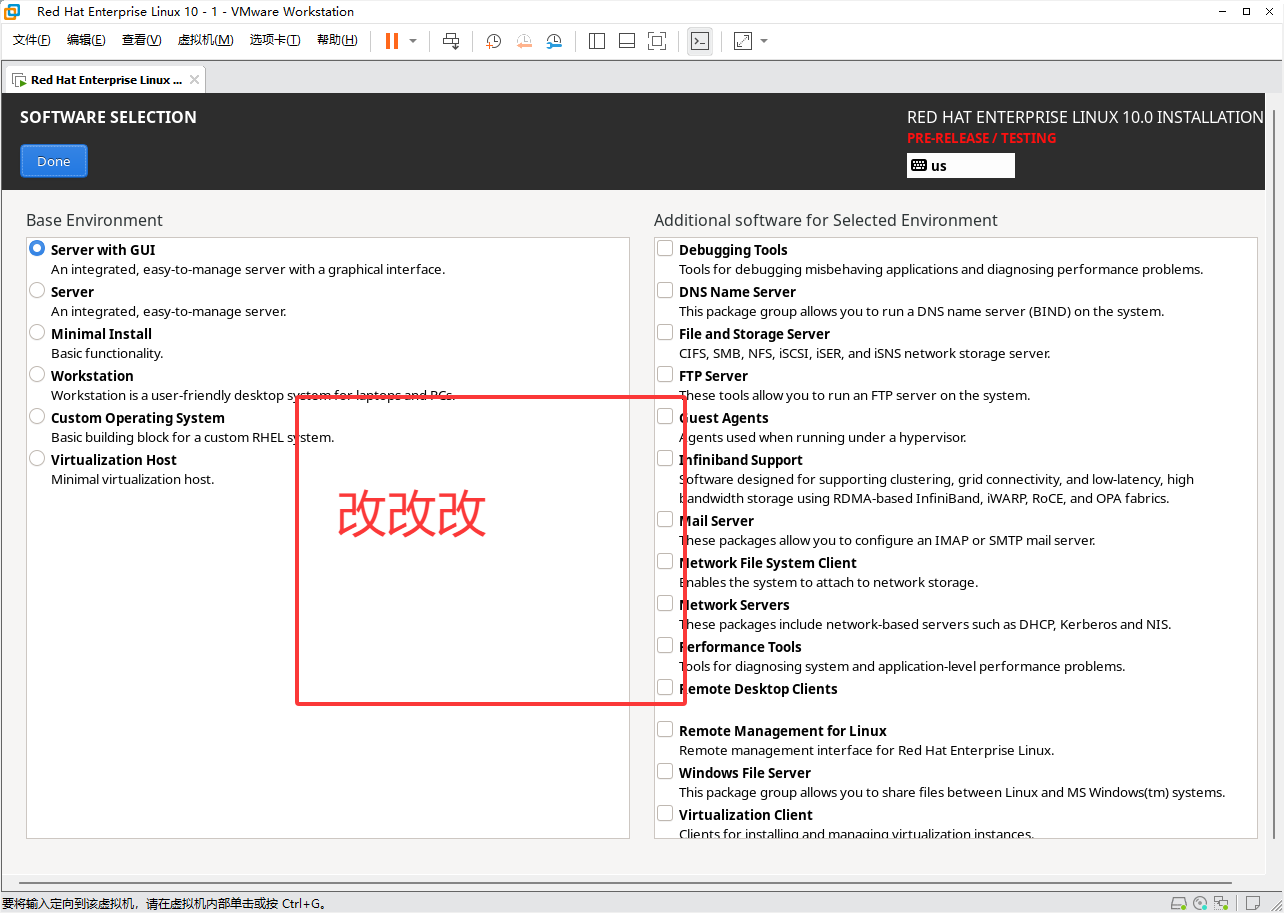This screenshot has height=913, width=1284.
Task: Switch to console view
Action: coord(700,41)
